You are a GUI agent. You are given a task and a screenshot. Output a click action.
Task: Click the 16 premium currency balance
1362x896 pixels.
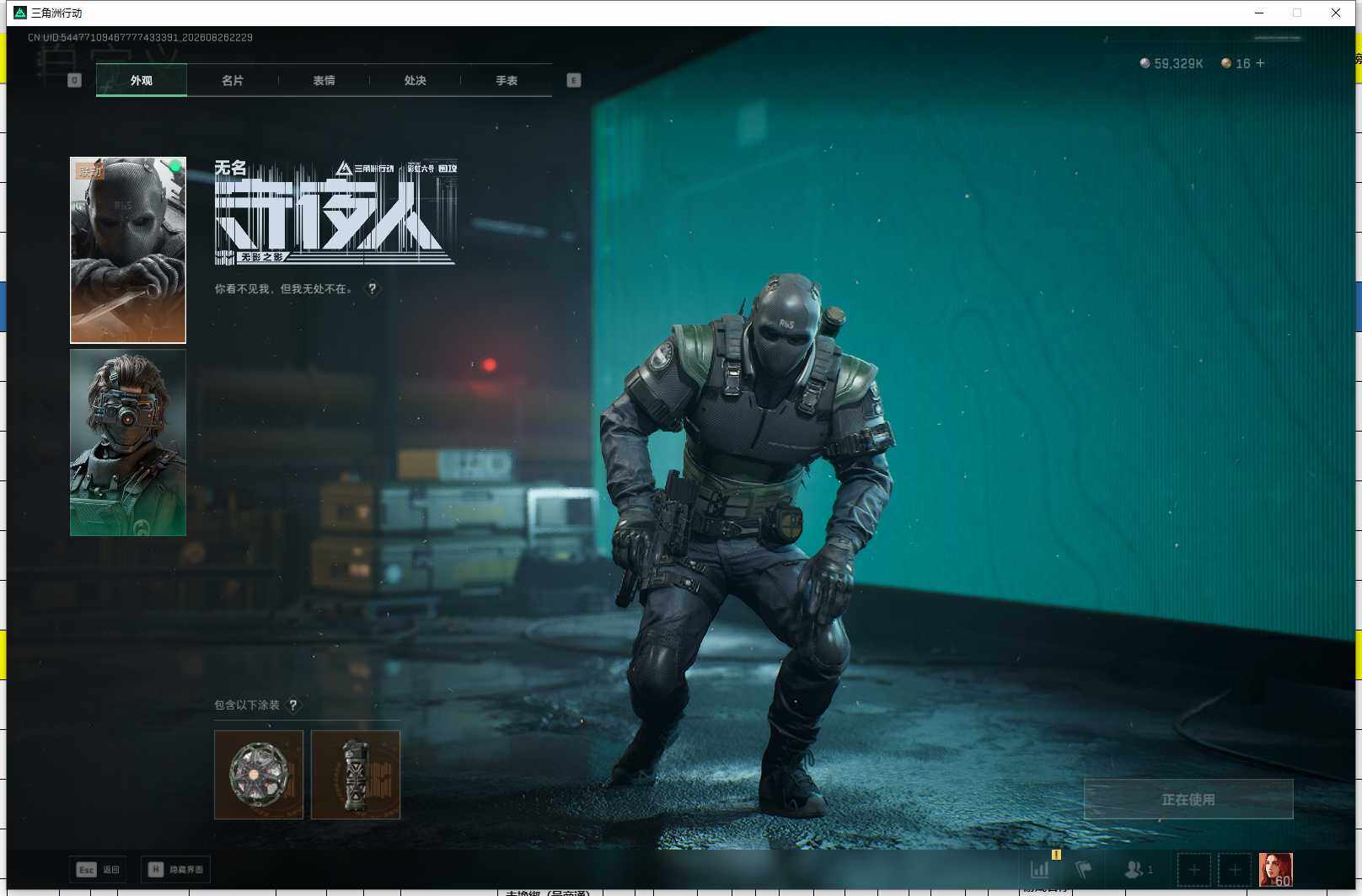tap(1236, 63)
